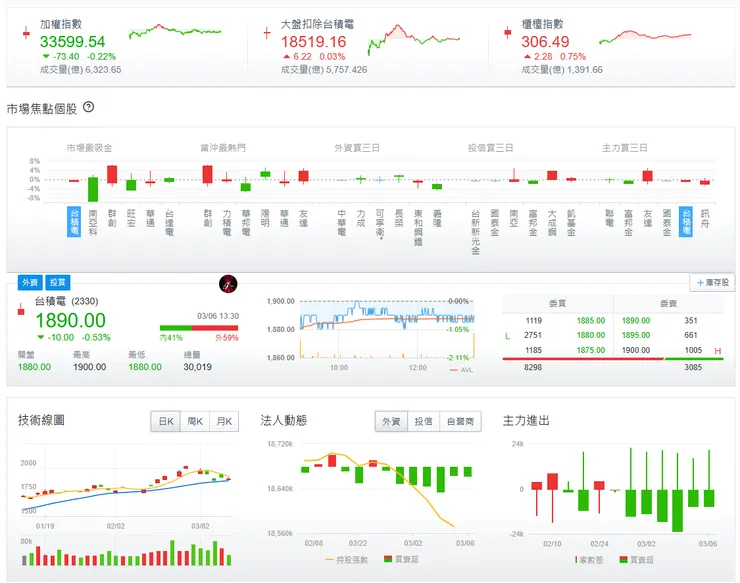The width and height of the screenshot is (740, 583).
Task: Select 南亞 under 投信買三日
Action: point(514,218)
